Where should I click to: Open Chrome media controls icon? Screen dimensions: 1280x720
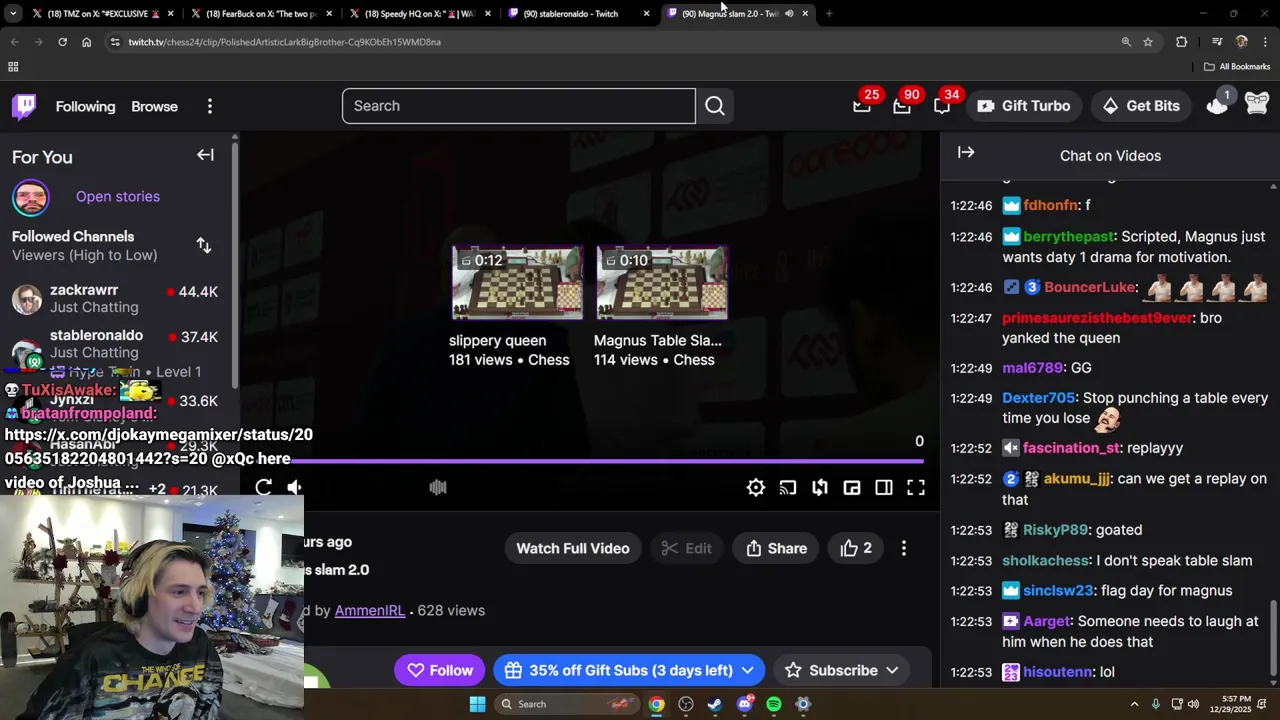(x=1217, y=42)
